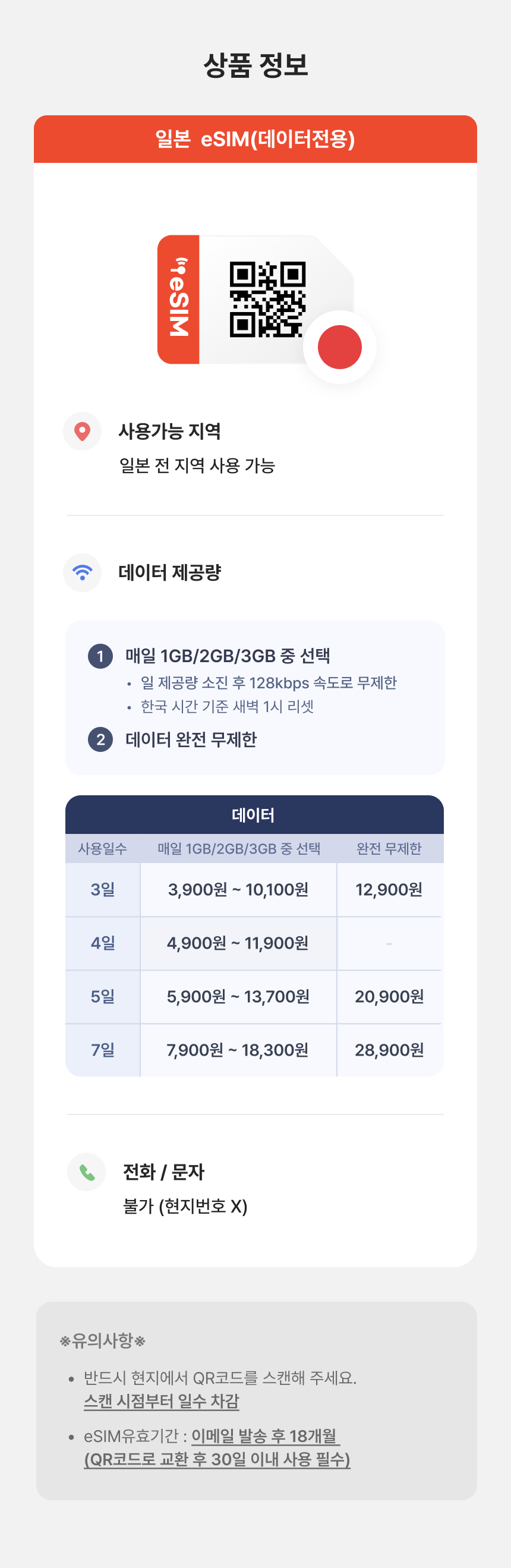Viewport: 511px width, 1568px height.
Task: Click the orange eSIM logo strip
Action: tap(178, 300)
